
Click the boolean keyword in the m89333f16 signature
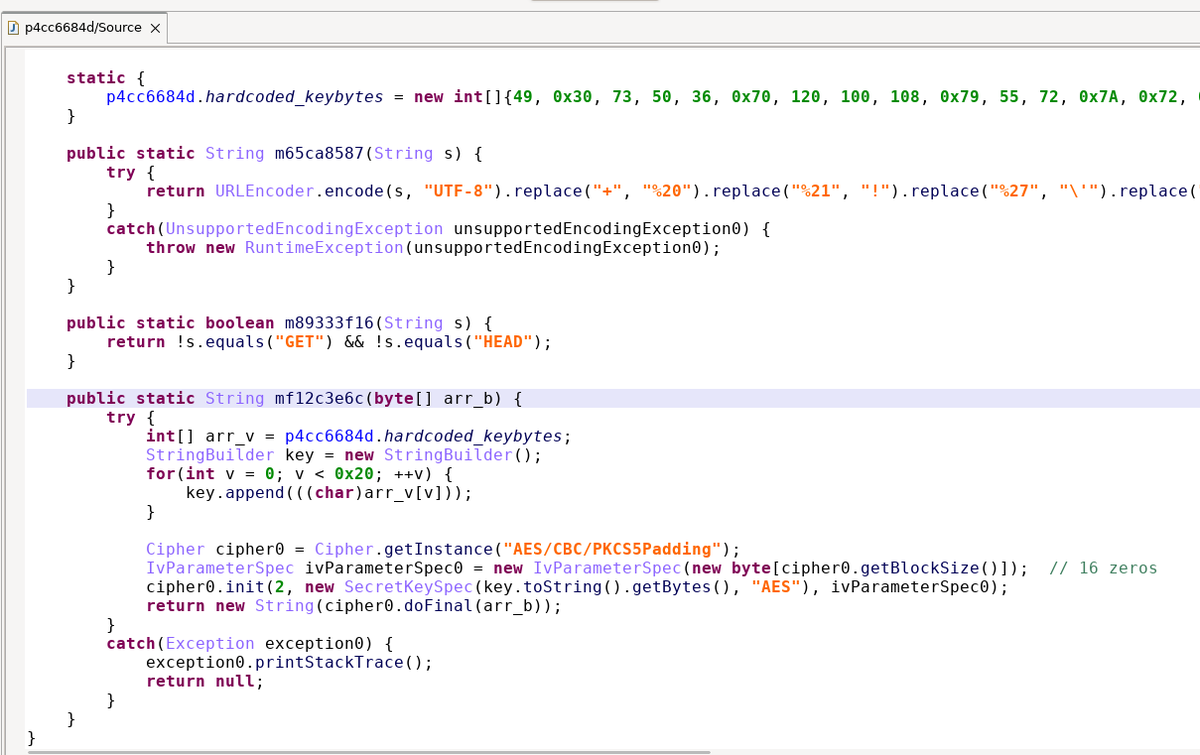[239, 323]
